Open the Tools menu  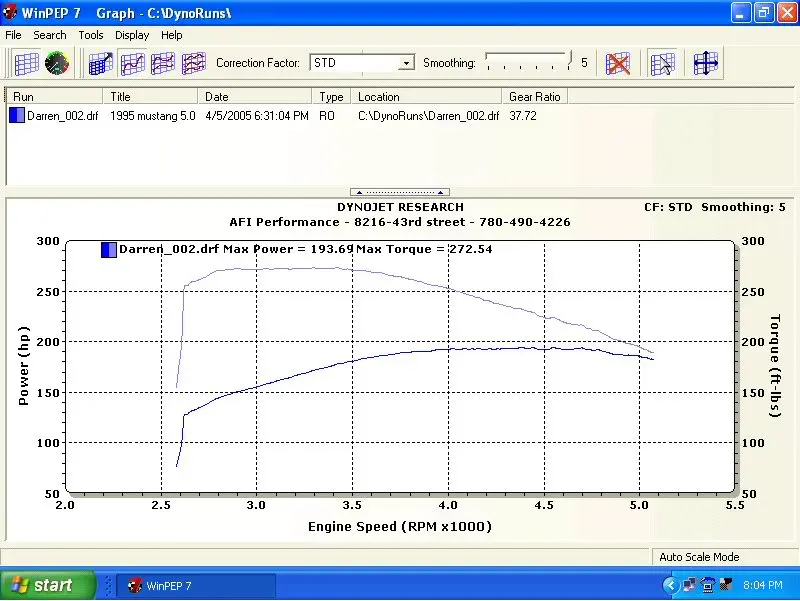[x=91, y=35]
